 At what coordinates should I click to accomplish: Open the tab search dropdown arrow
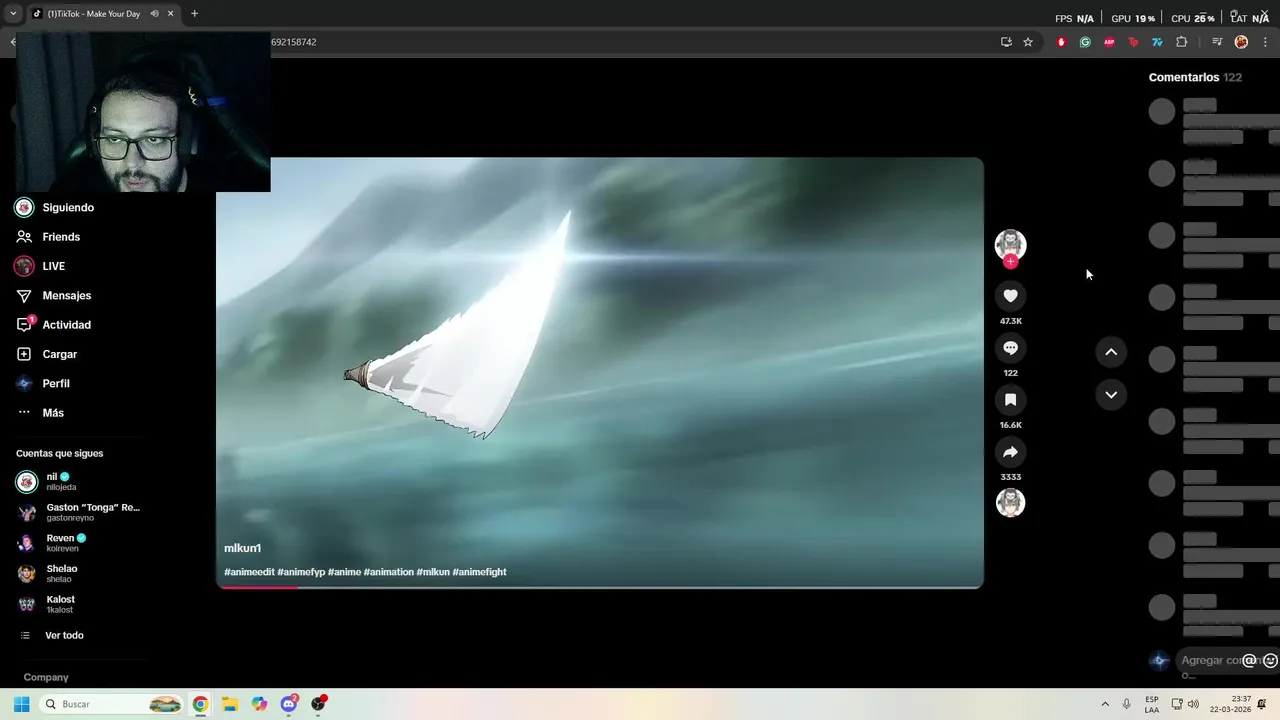point(13,14)
